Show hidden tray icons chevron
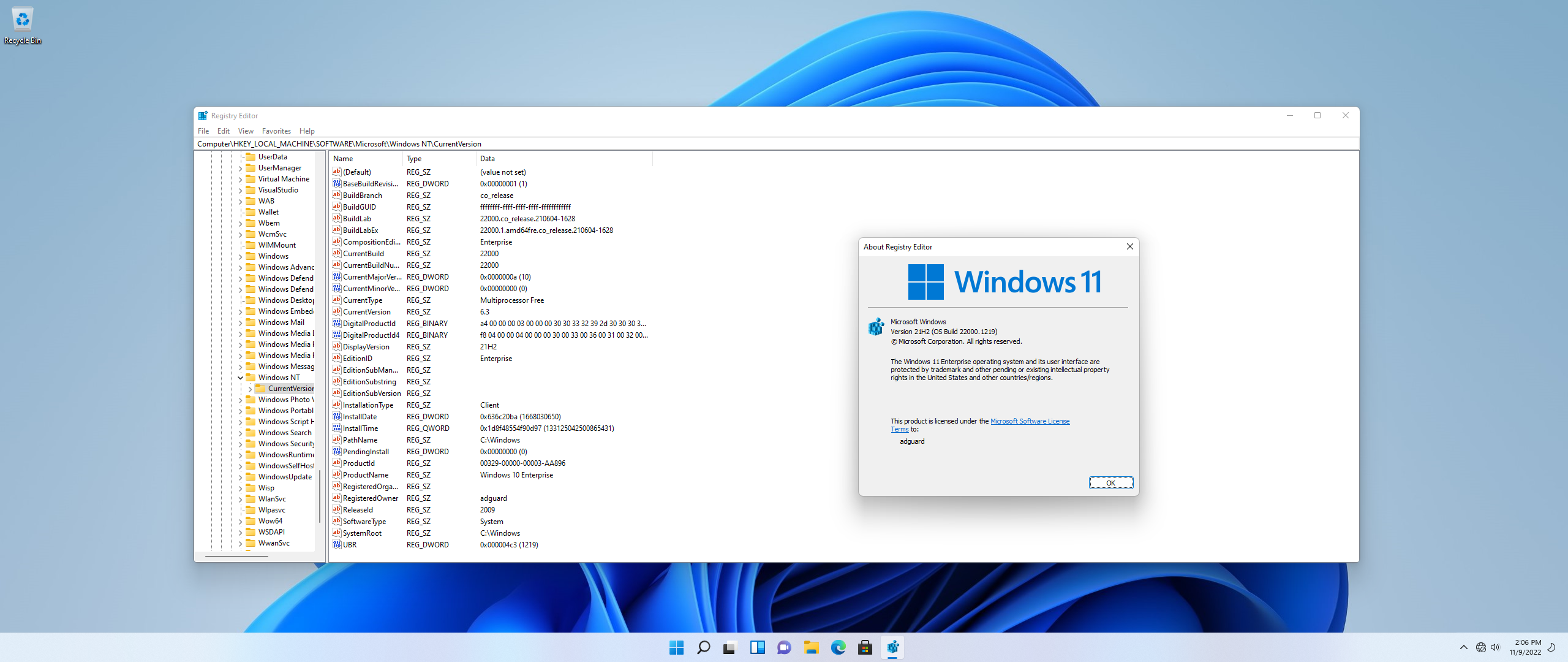This screenshot has height=662, width=1568. [x=1463, y=647]
